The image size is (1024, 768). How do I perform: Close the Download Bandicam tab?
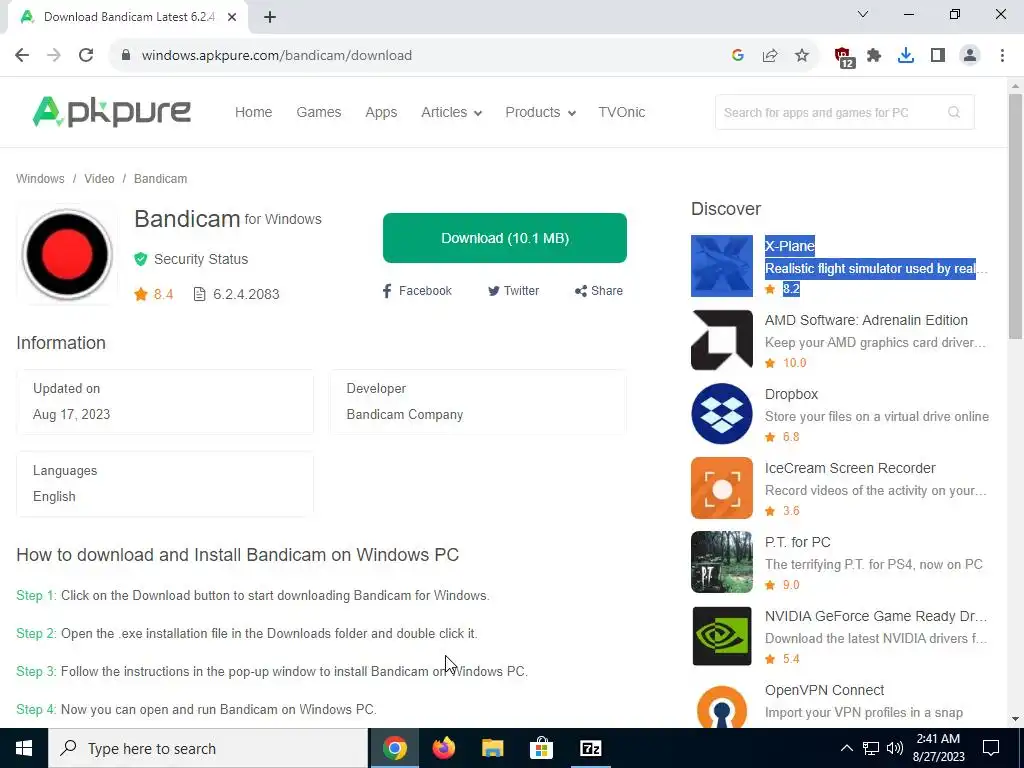pyautogui.click(x=232, y=17)
